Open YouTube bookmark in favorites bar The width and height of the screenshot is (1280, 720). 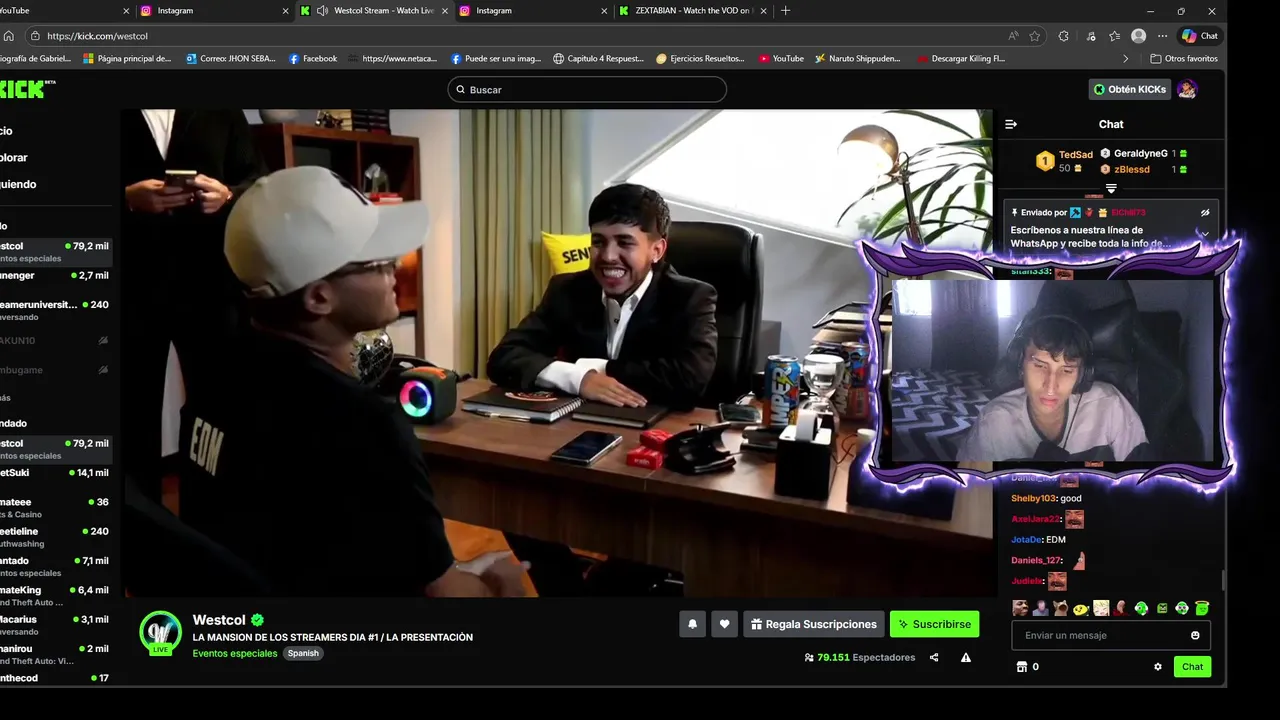[781, 58]
